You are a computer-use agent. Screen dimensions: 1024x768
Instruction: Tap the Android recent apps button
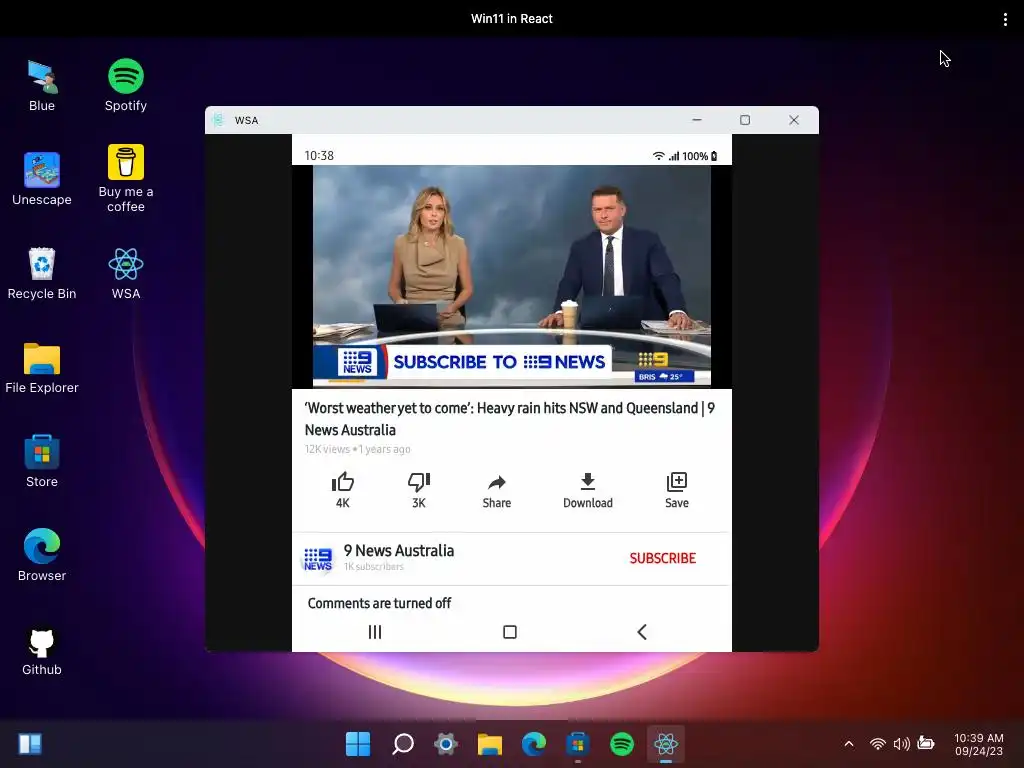coord(375,632)
